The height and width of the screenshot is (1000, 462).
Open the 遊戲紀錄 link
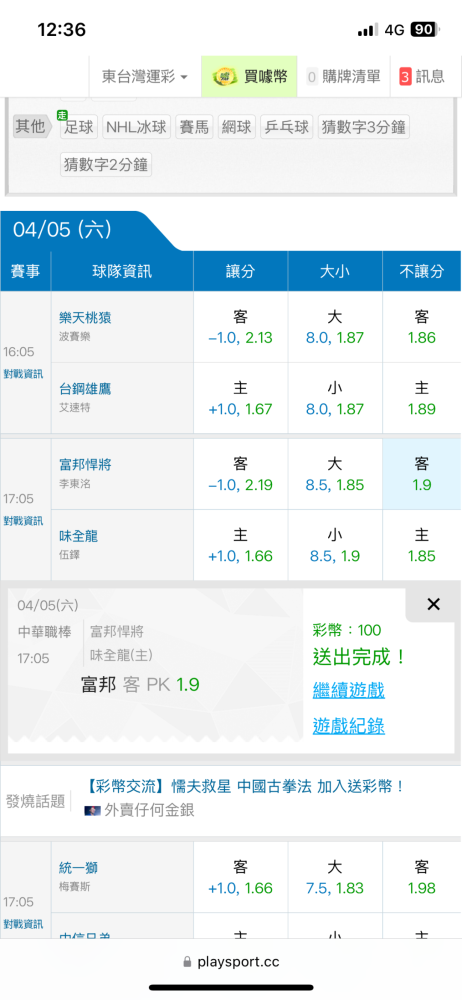pyautogui.click(x=349, y=725)
